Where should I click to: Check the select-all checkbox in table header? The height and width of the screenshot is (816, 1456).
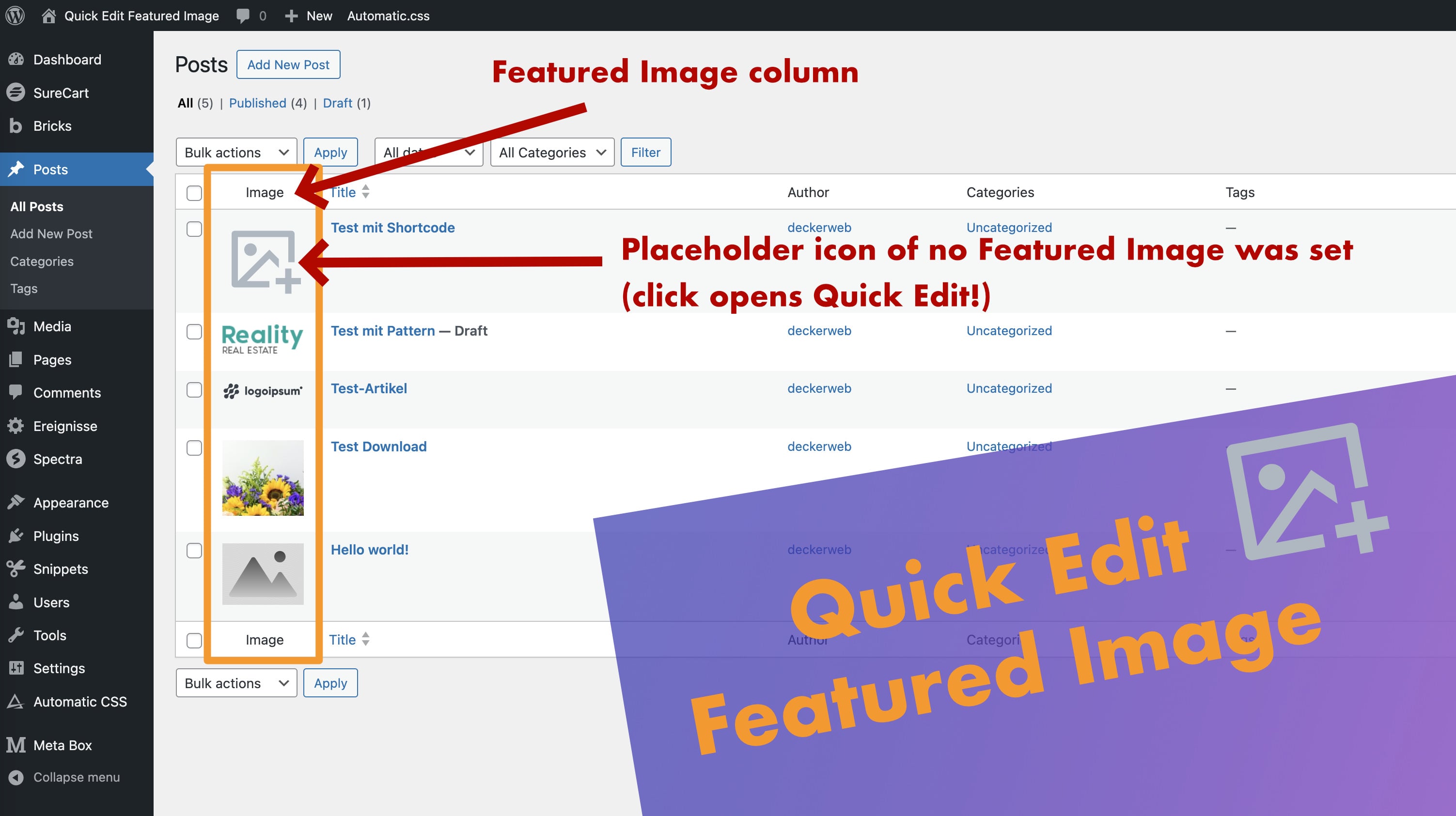[x=194, y=193]
